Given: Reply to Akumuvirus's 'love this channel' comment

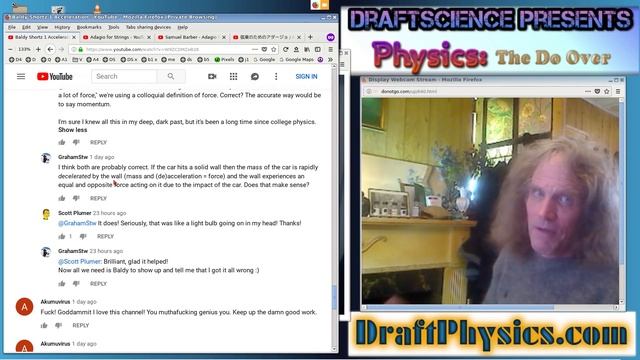Looking at the screenshot, I should coord(80,325).
